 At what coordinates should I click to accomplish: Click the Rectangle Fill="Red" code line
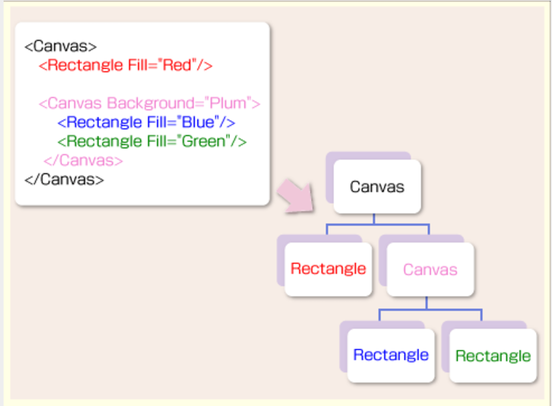[x=125, y=65]
